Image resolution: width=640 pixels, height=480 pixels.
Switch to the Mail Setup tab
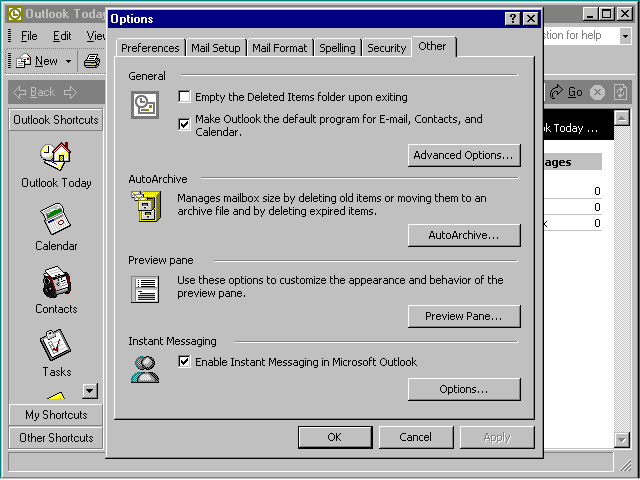216,48
